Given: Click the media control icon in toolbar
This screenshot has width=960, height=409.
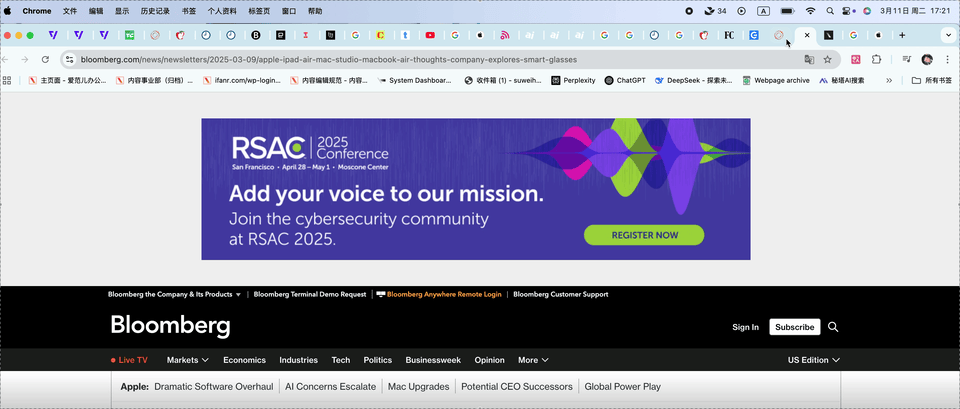Looking at the screenshot, I should click(906, 60).
